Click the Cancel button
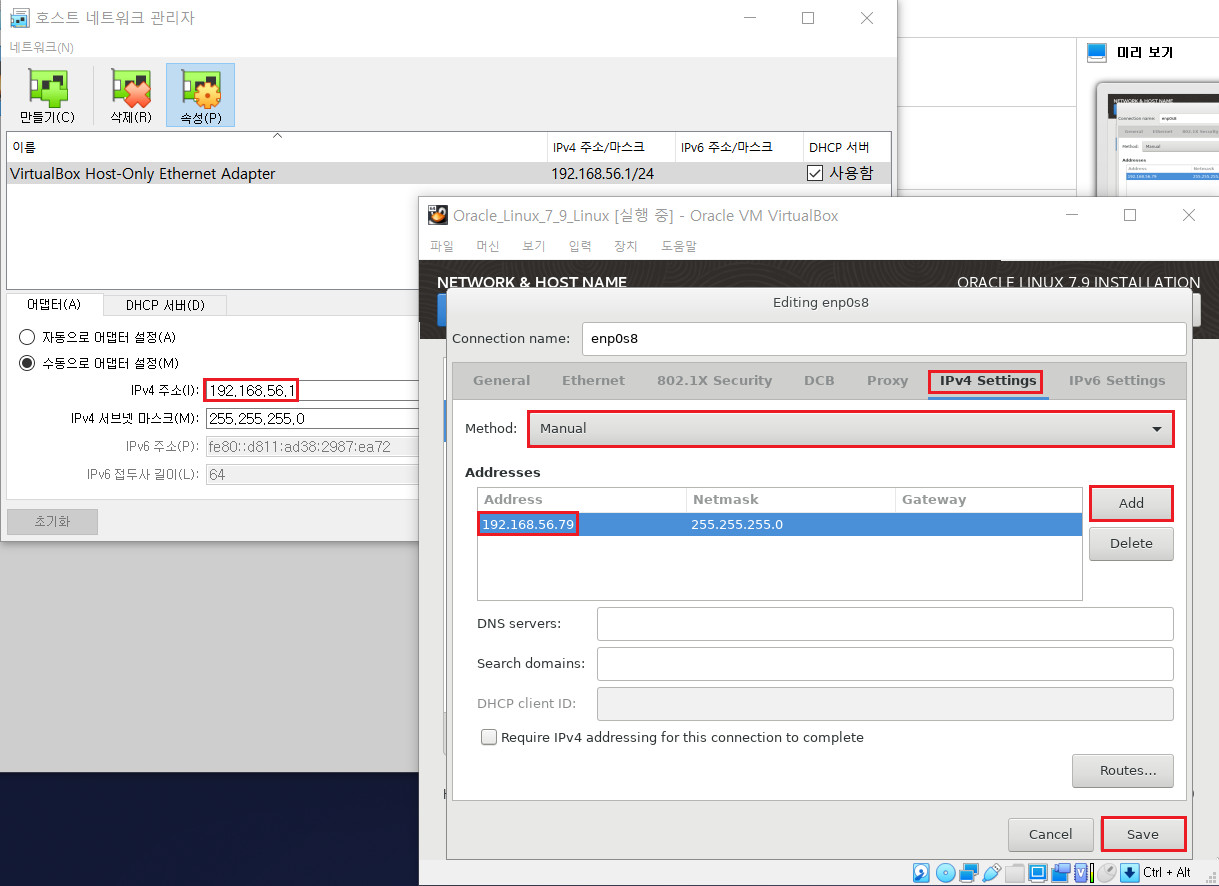 1050,834
